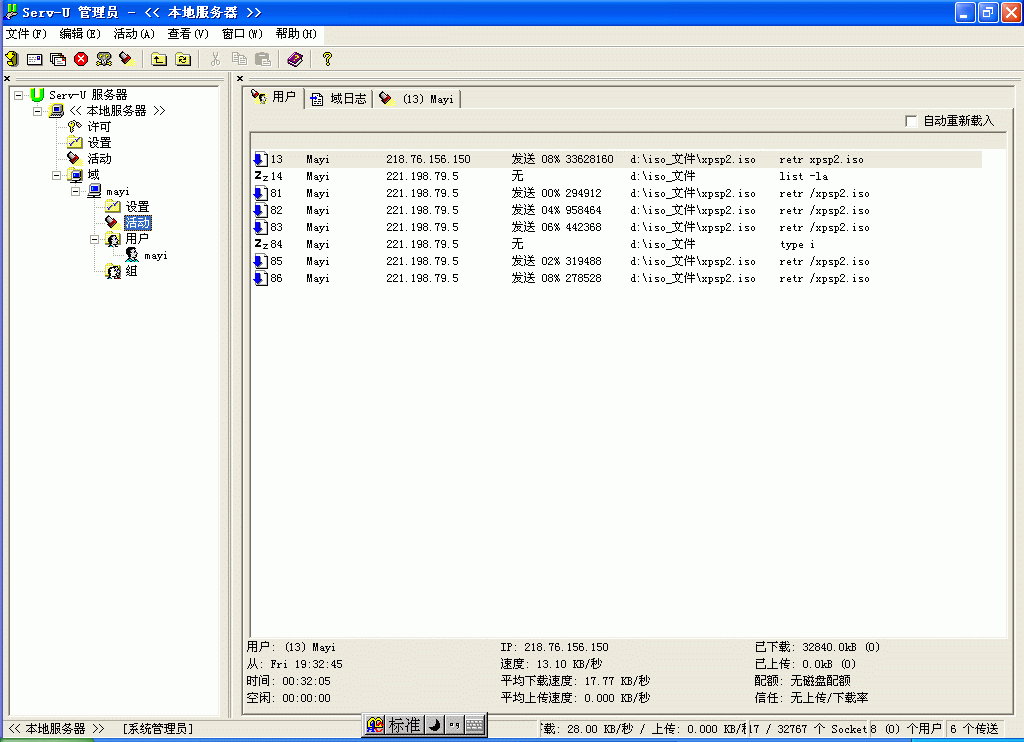The image size is (1024, 742).
Task: Click the '6 个传送' status bar entry
Action: (974, 729)
